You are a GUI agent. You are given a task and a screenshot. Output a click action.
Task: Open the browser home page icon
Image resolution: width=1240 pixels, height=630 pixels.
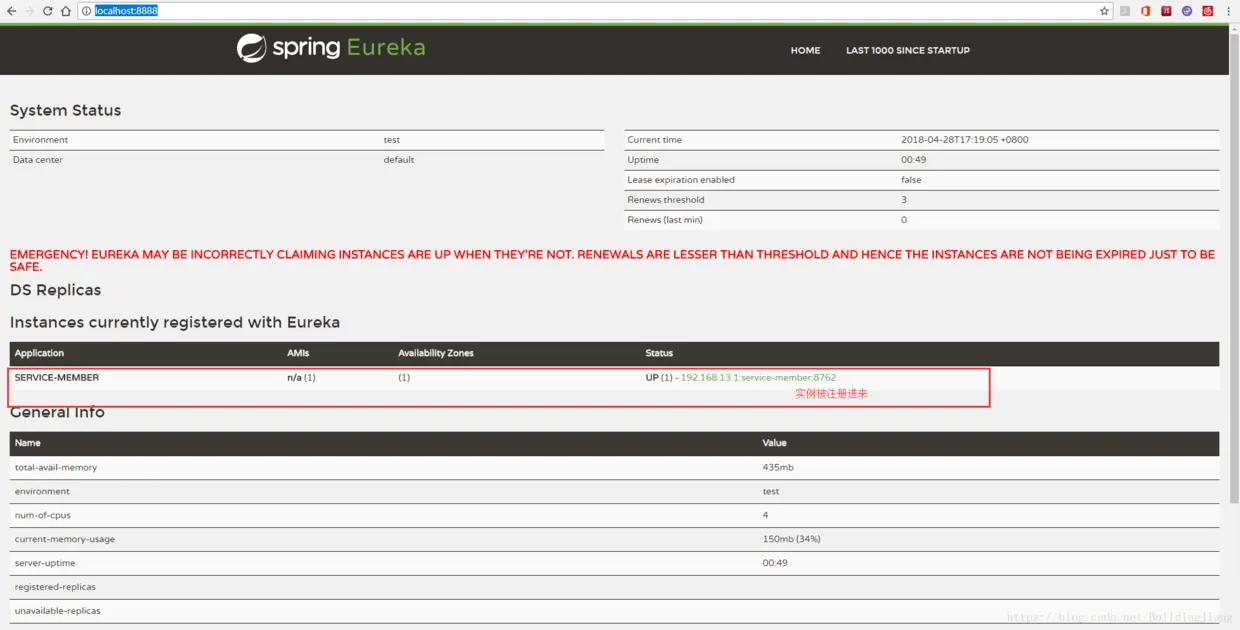pos(65,11)
